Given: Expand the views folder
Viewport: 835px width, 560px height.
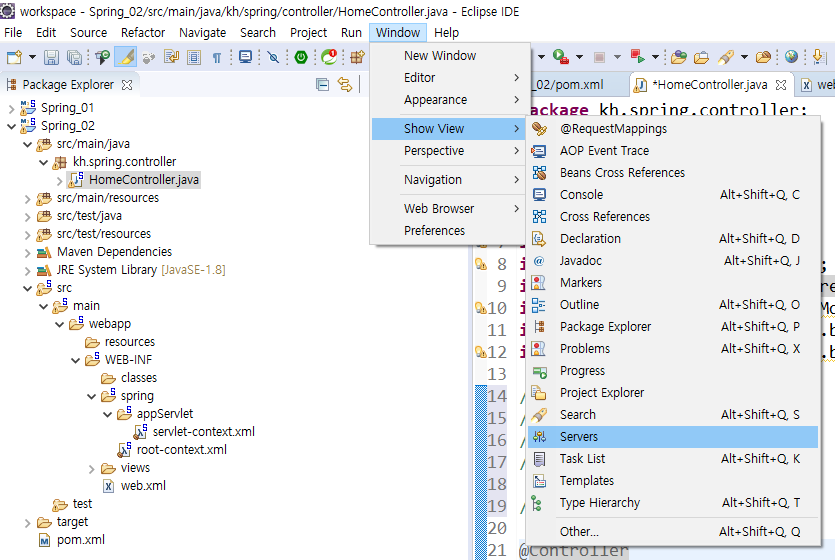Looking at the screenshot, I should point(92,469).
